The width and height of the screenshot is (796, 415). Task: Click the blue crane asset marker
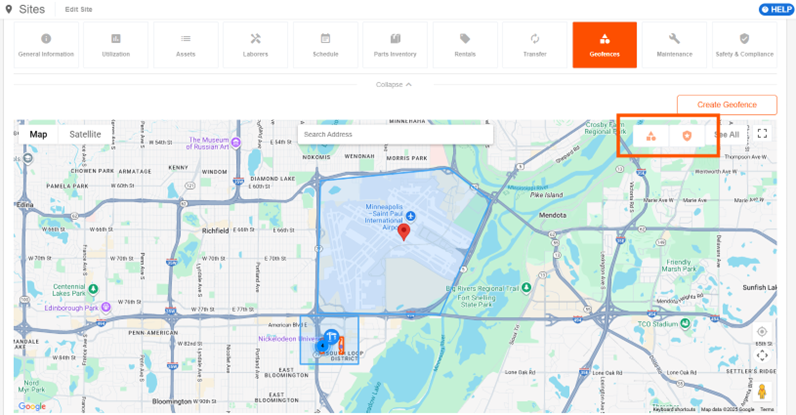point(332,336)
